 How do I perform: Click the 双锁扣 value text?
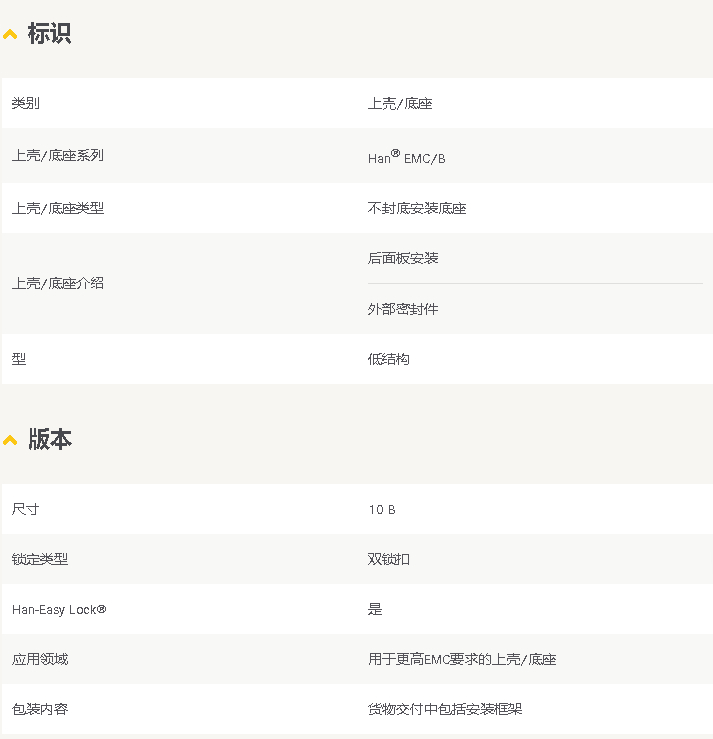[x=389, y=559]
